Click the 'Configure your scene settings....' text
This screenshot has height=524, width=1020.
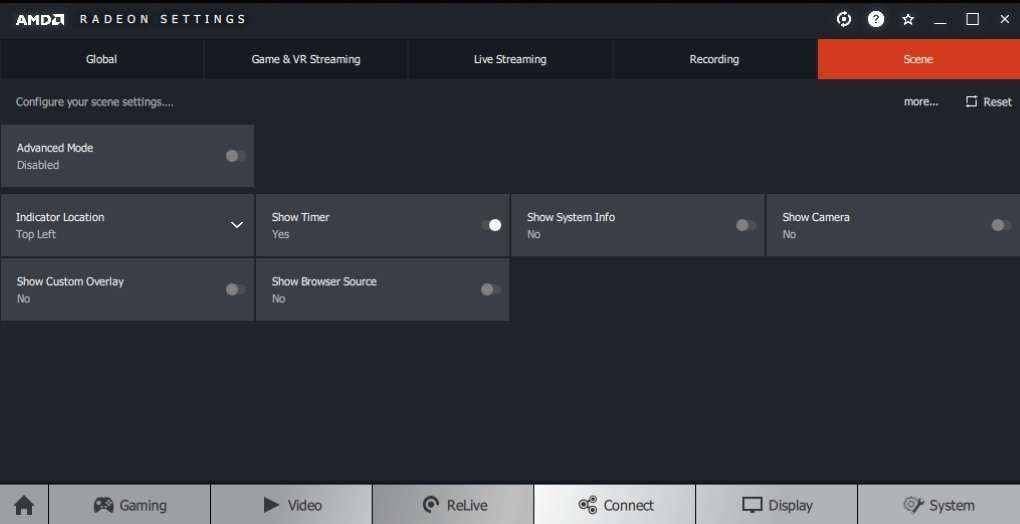(94, 102)
